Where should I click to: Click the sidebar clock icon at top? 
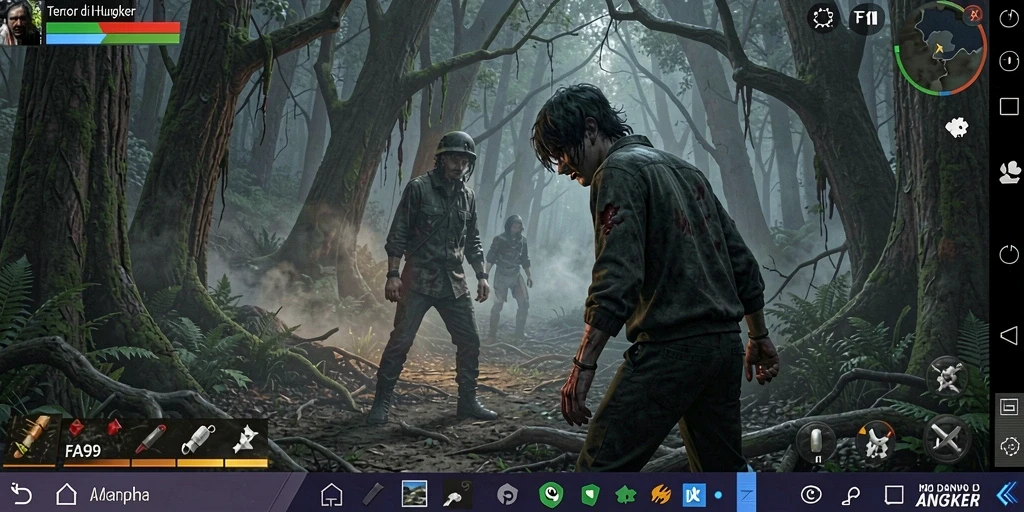coord(1009,18)
